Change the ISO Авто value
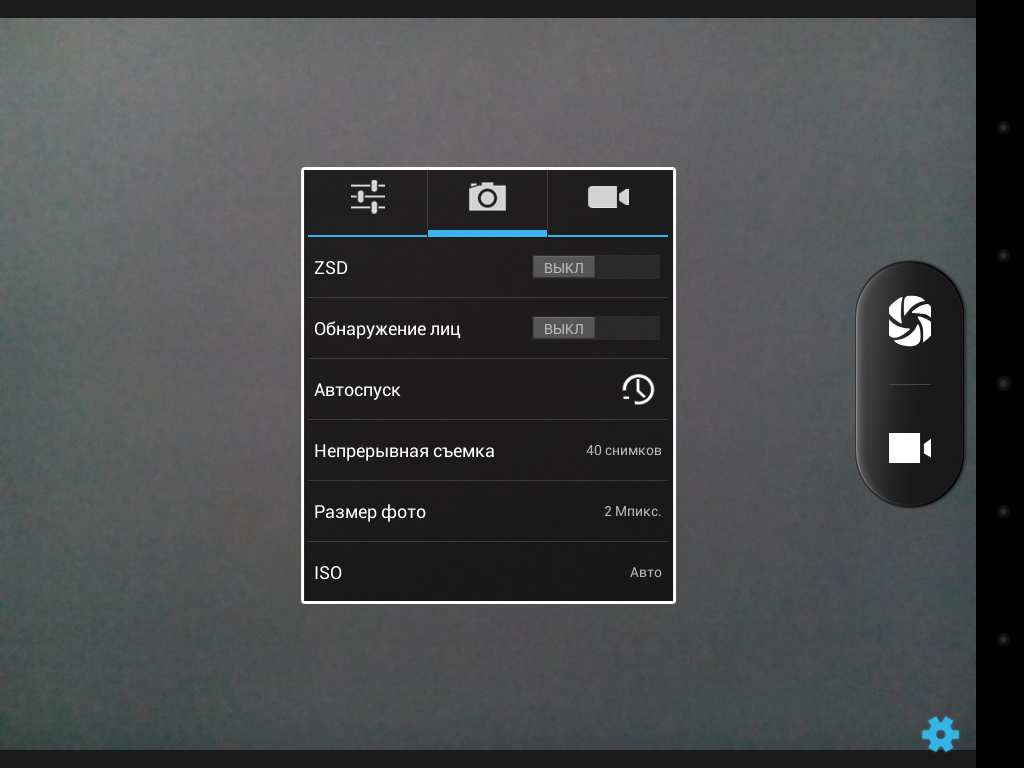This screenshot has height=768, width=1024. [x=645, y=573]
